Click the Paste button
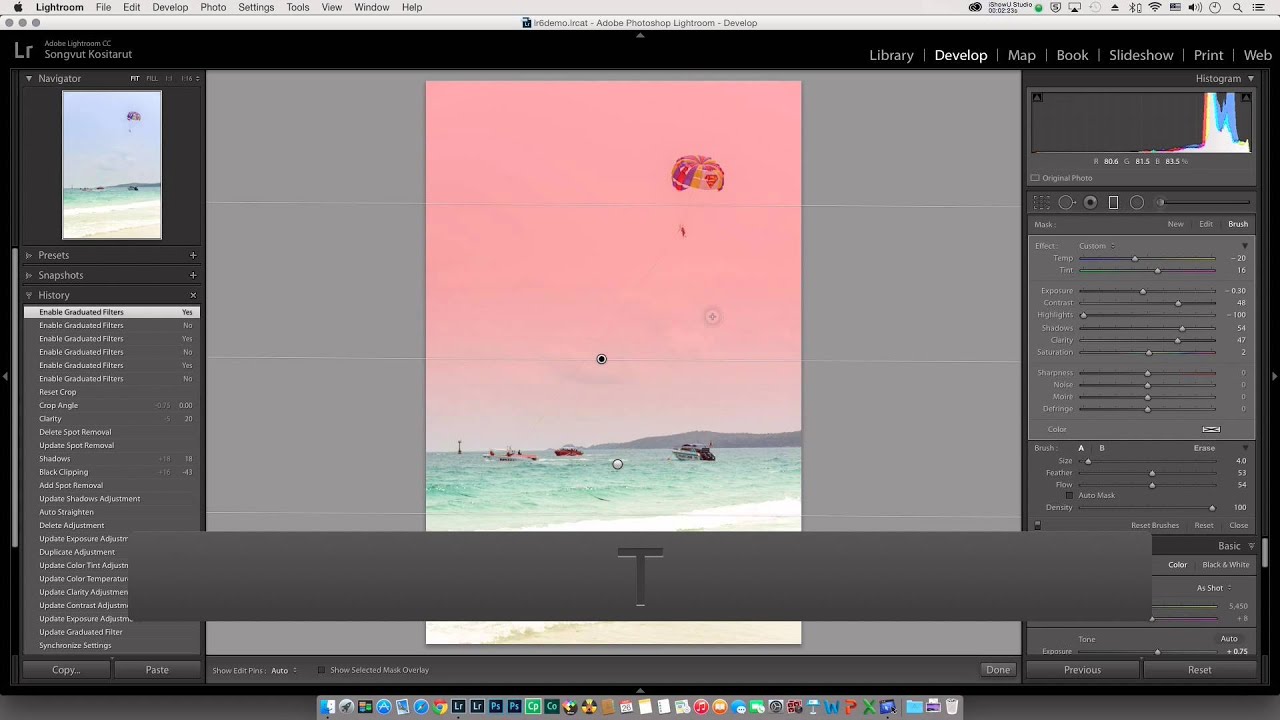 pos(157,670)
